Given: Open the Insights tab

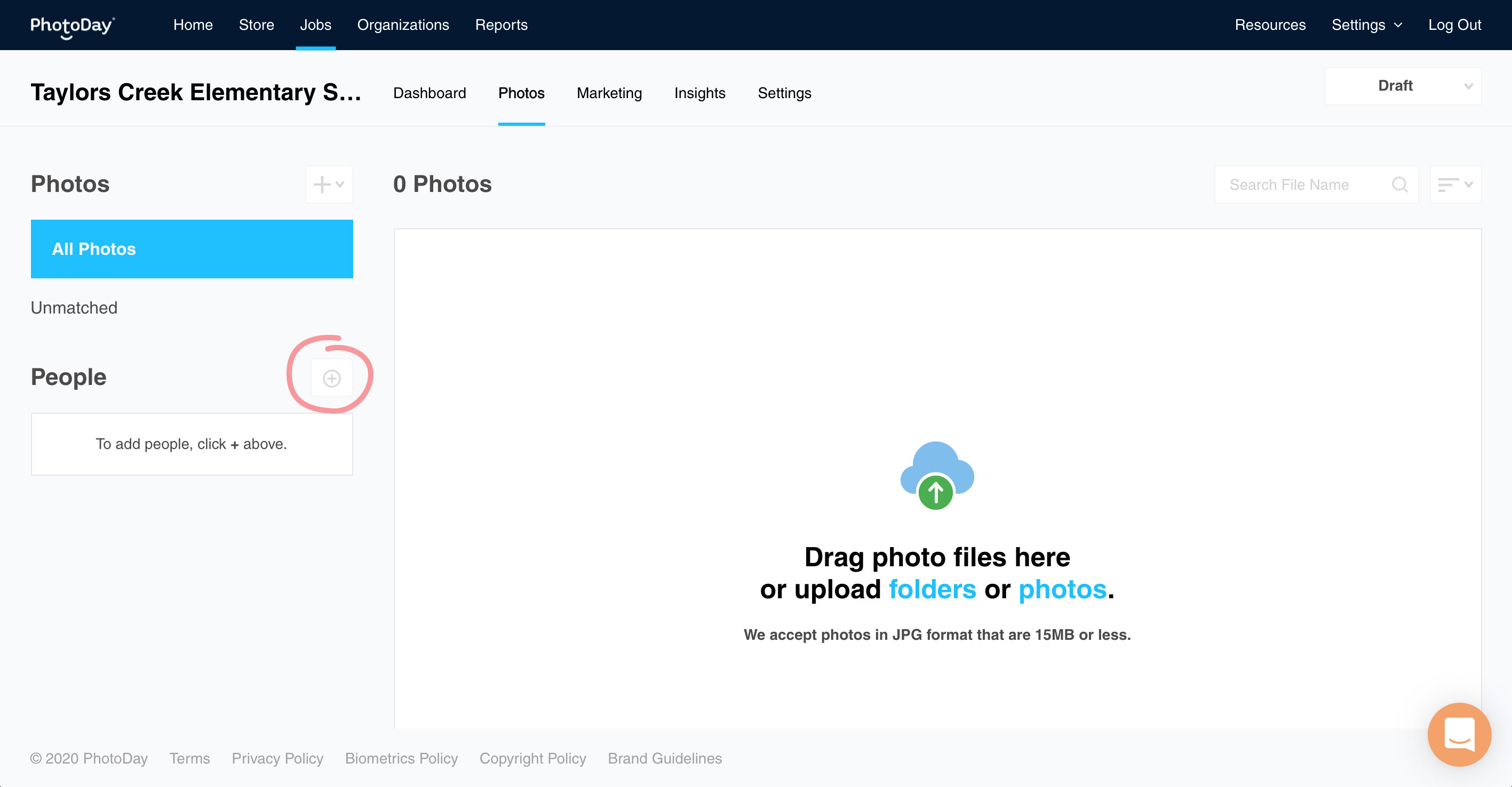Looking at the screenshot, I should click(699, 93).
